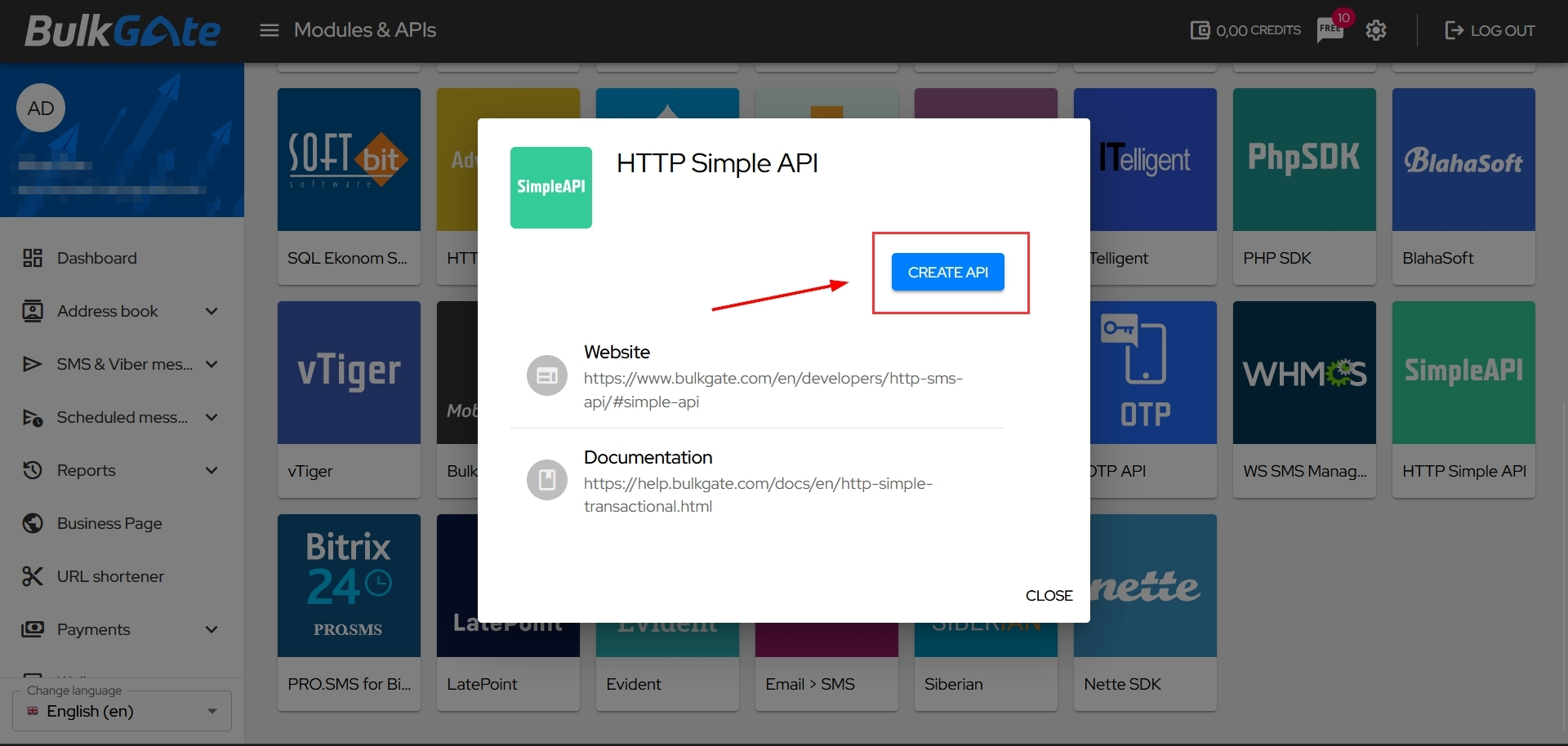The height and width of the screenshot is (746, 1568).
Task: Click the SMS & Viber messages icon
Action: pos(33,364)
